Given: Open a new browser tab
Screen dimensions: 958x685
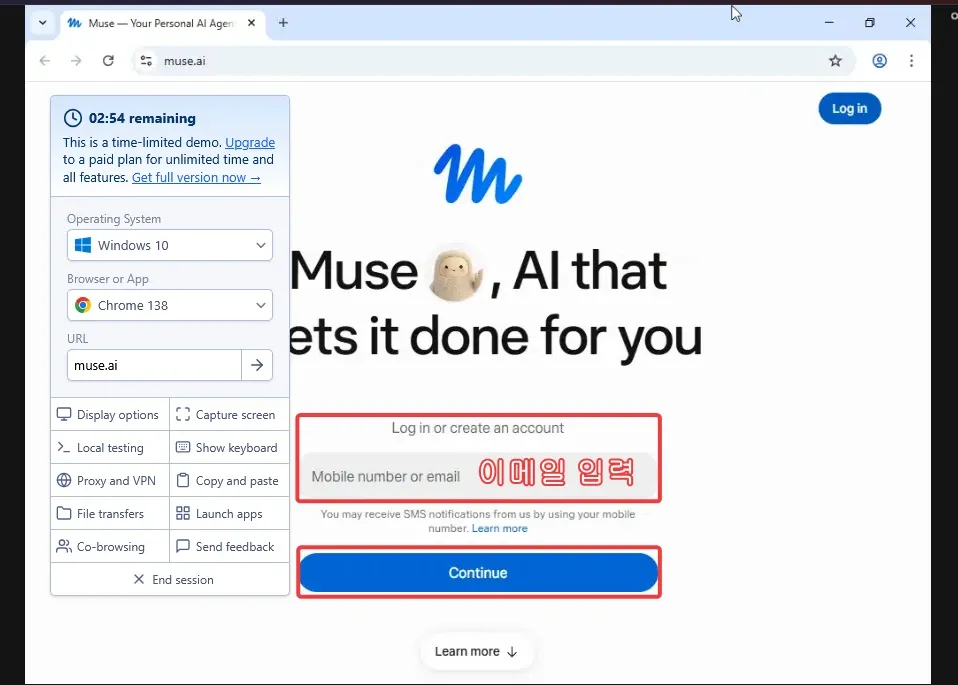Looking at the screenshot, I should pyautogui.click(x=283, y=23).
